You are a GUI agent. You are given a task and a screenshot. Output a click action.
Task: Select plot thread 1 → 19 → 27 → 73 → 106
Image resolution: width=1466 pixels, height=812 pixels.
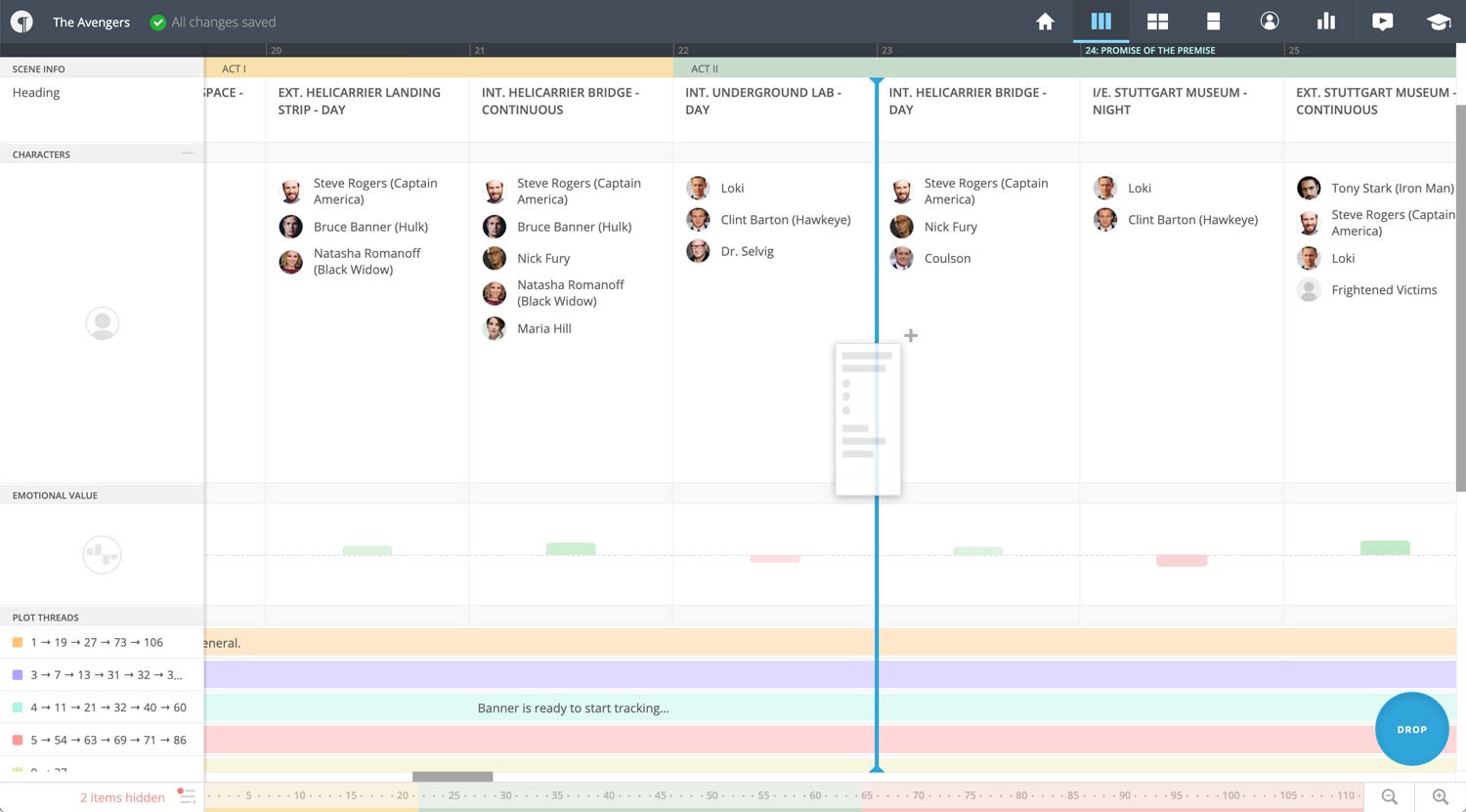97,642
